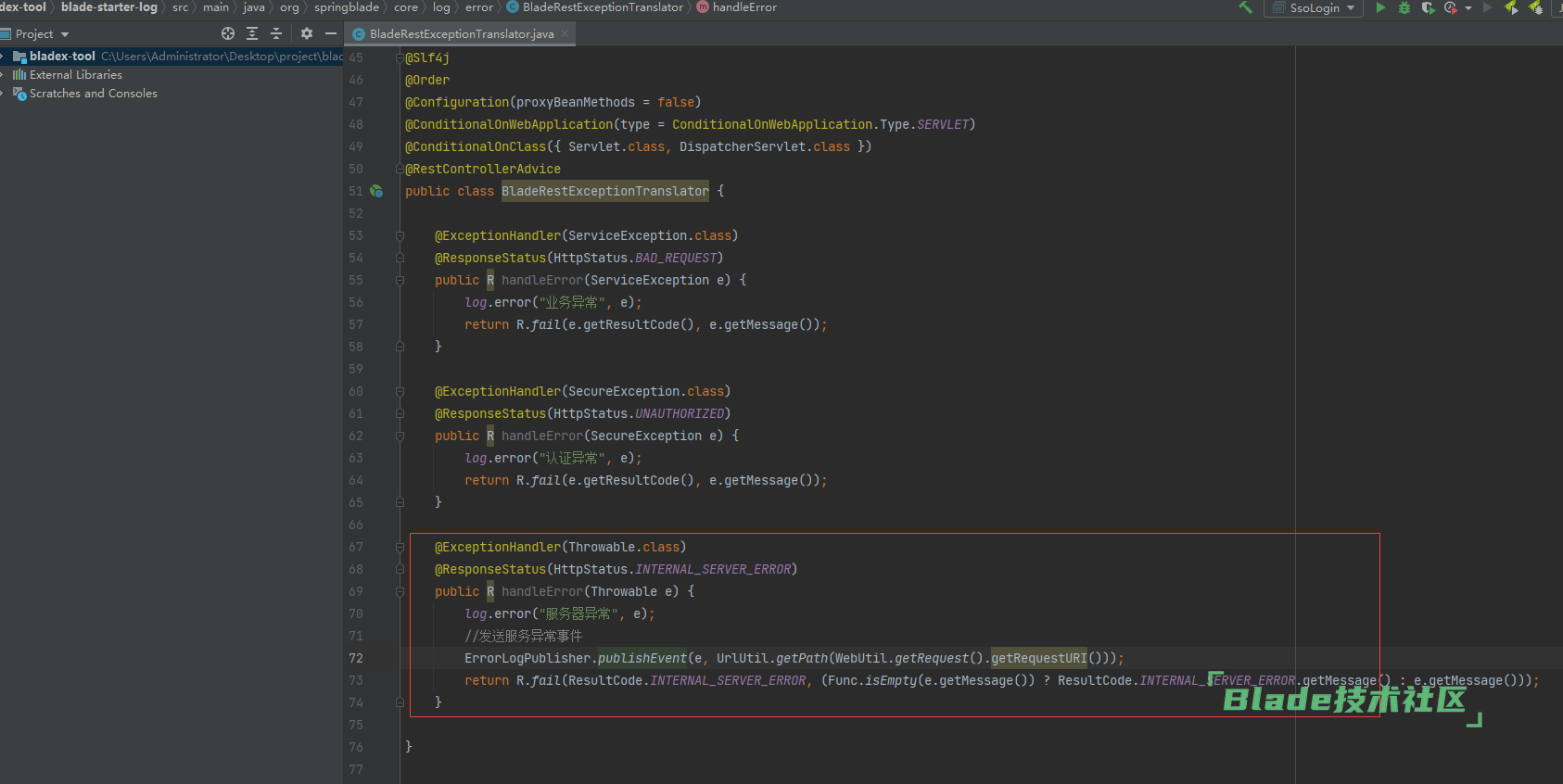Image resolution: width=1563 pixels, height=784 pixels.
Task: Open the springblade breadcrumb
Action: tap(346, 7)
